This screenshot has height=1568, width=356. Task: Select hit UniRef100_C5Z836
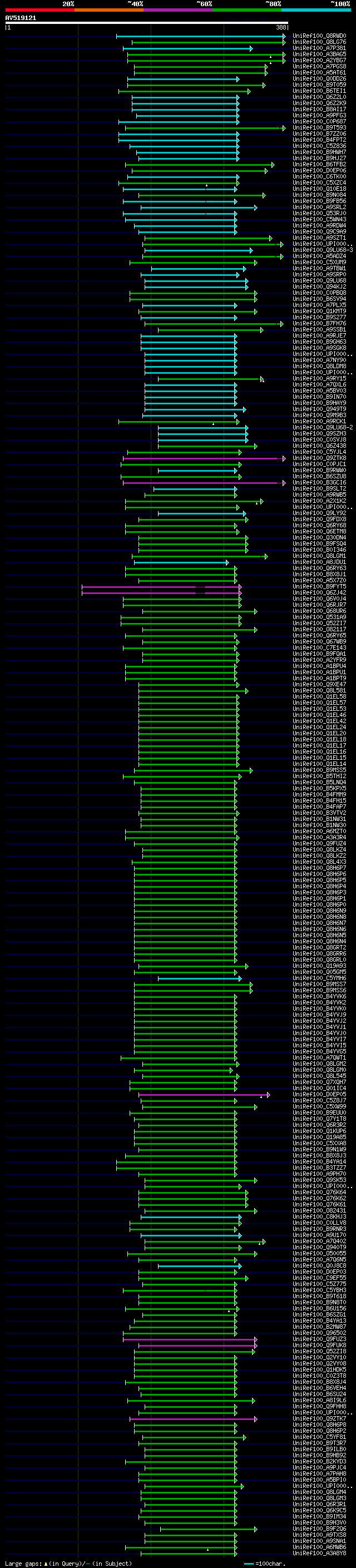(x=319, y=146)
